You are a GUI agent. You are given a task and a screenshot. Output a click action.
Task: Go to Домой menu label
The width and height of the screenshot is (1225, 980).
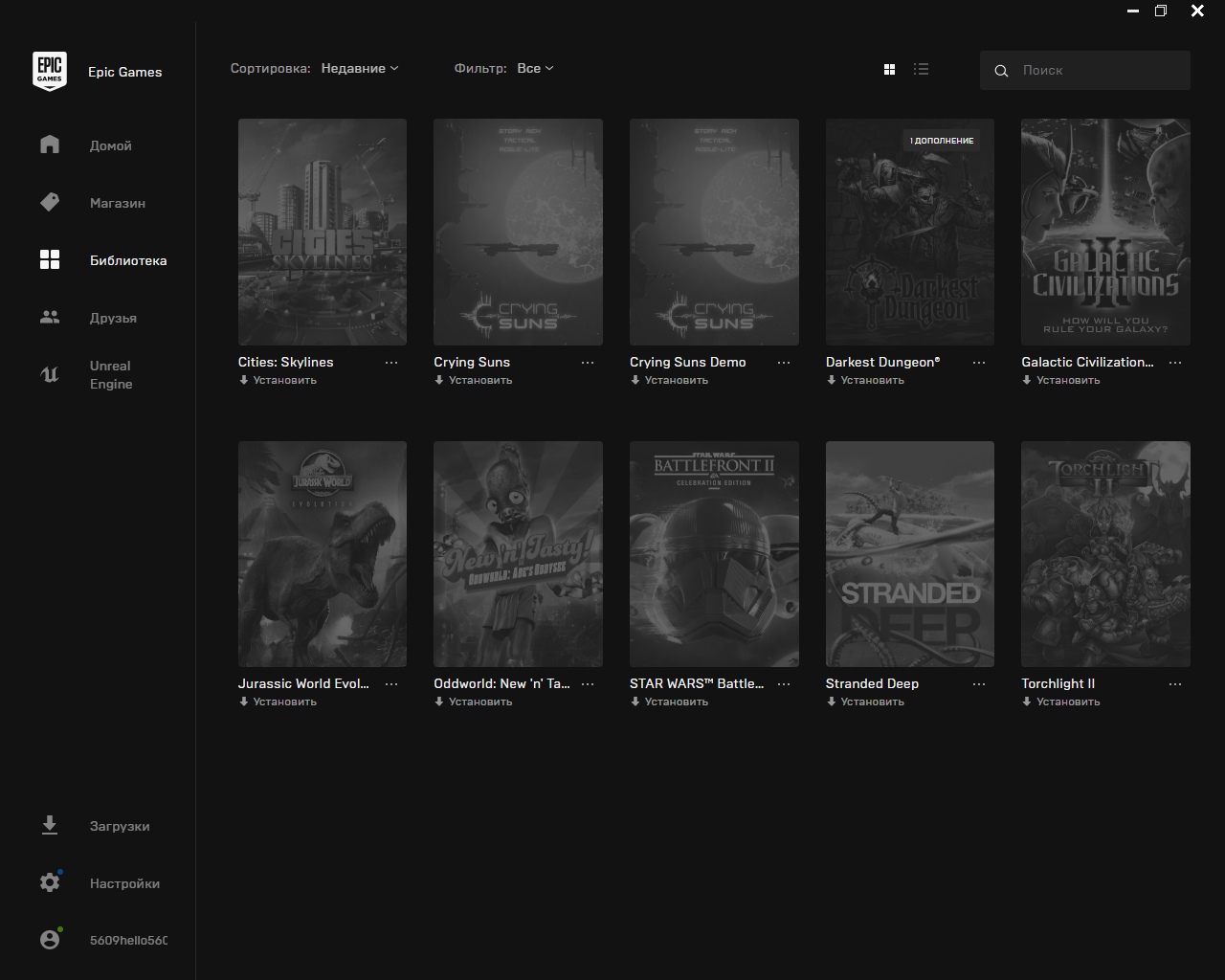[111, 145]
